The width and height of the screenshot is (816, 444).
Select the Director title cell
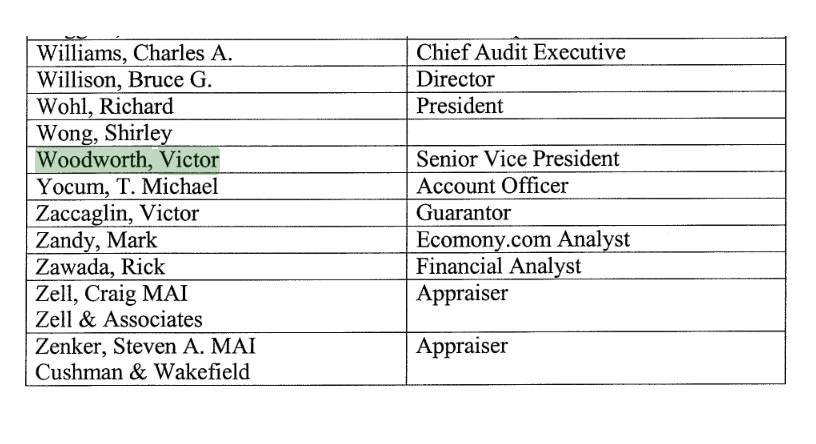point(596,79)
